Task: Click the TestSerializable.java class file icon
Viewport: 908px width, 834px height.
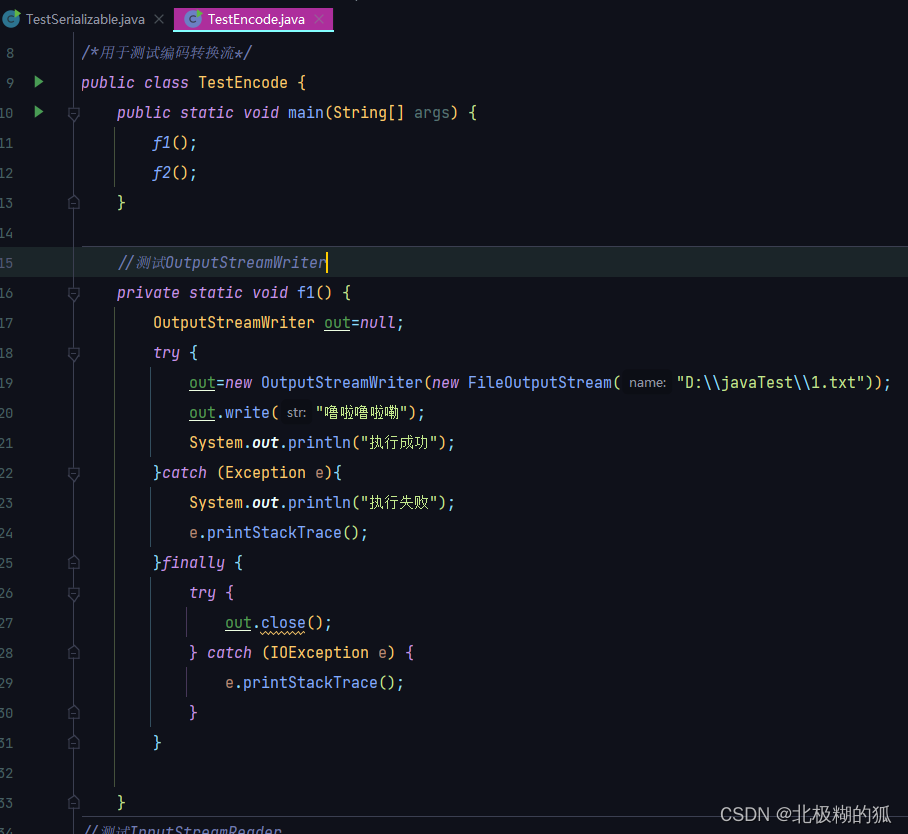Action: click(x=12, y=19)
